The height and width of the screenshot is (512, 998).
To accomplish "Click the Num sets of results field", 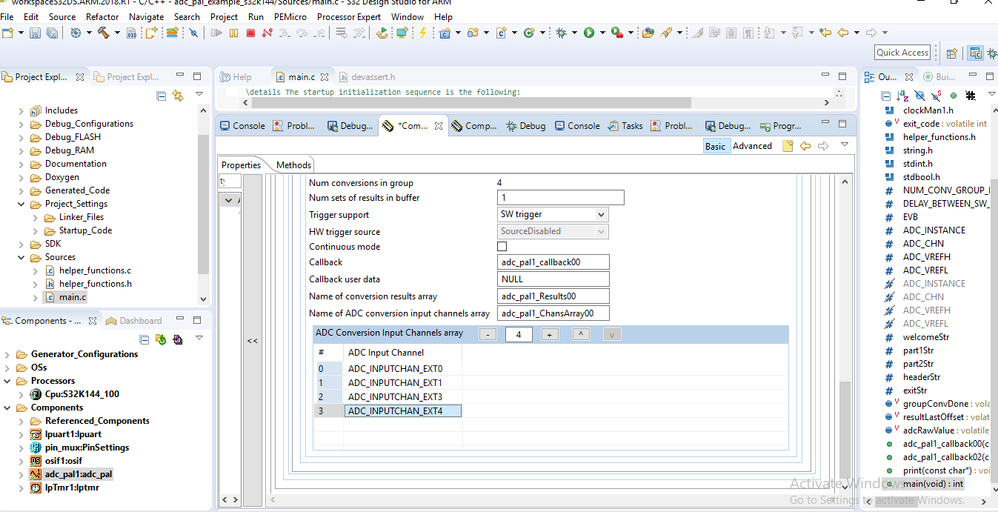I will (560, 197).
